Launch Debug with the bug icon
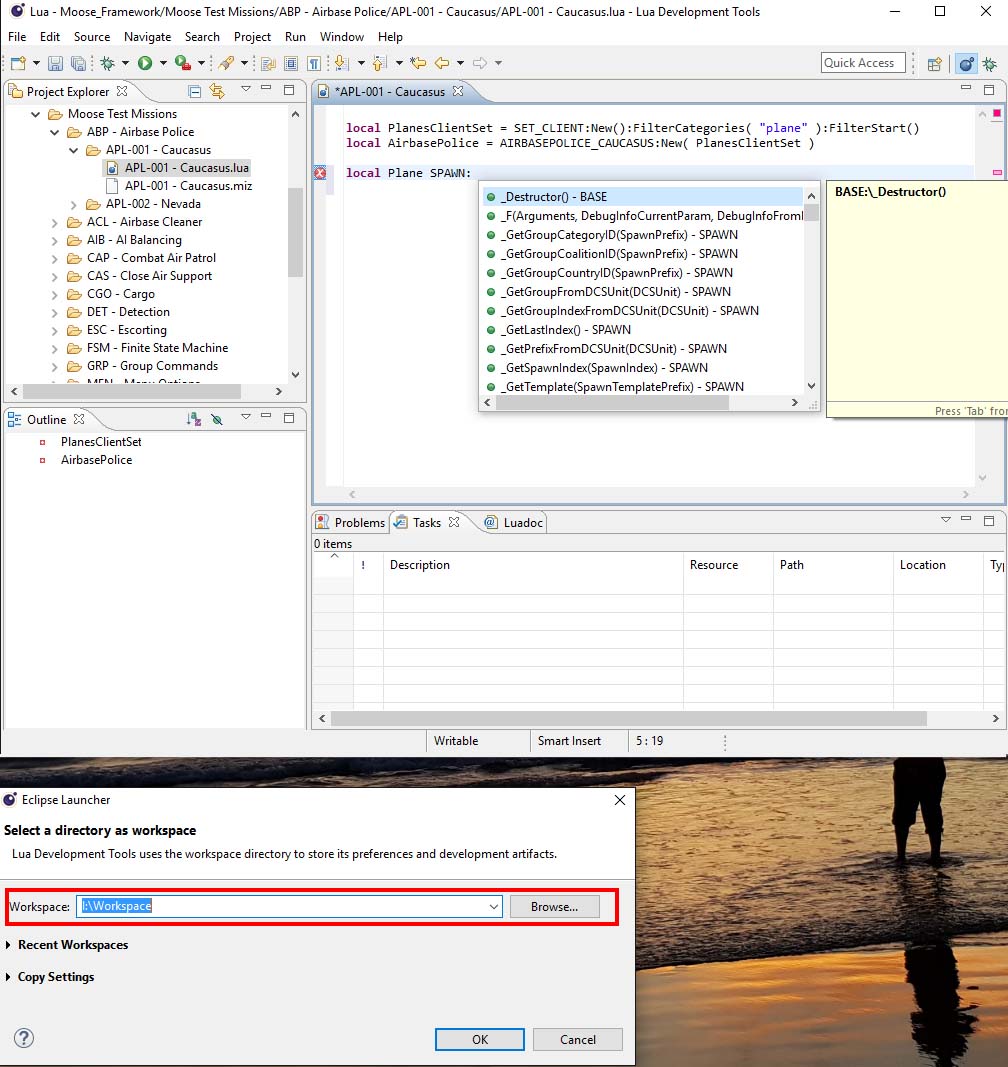 click(108, 63)
